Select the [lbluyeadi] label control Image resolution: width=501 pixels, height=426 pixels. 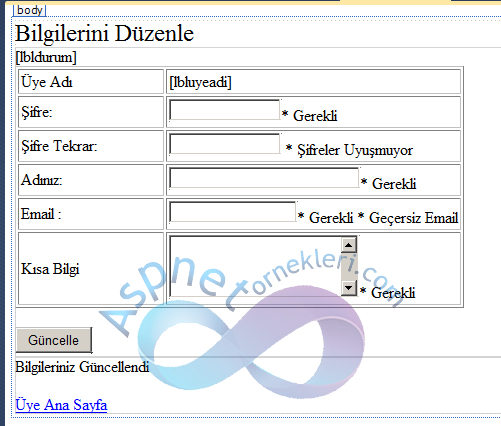click(x=200, y=82)
